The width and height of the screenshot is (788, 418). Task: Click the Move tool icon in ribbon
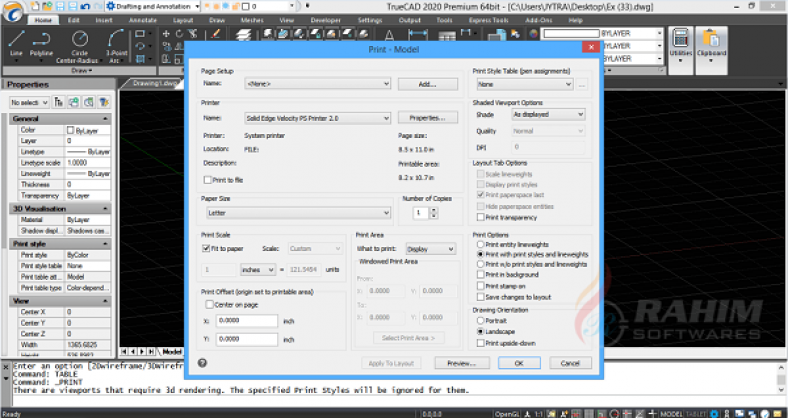[x=166, y=34]
